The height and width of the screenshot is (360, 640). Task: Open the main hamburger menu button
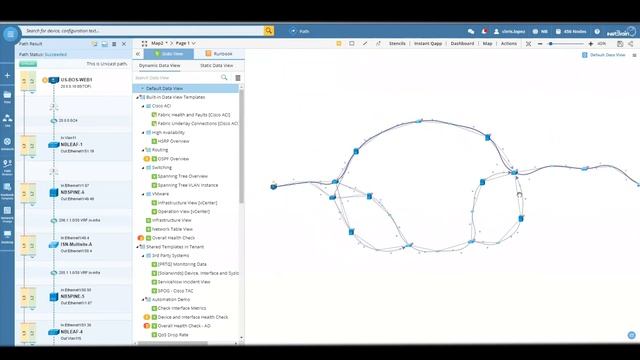[10, 34]
